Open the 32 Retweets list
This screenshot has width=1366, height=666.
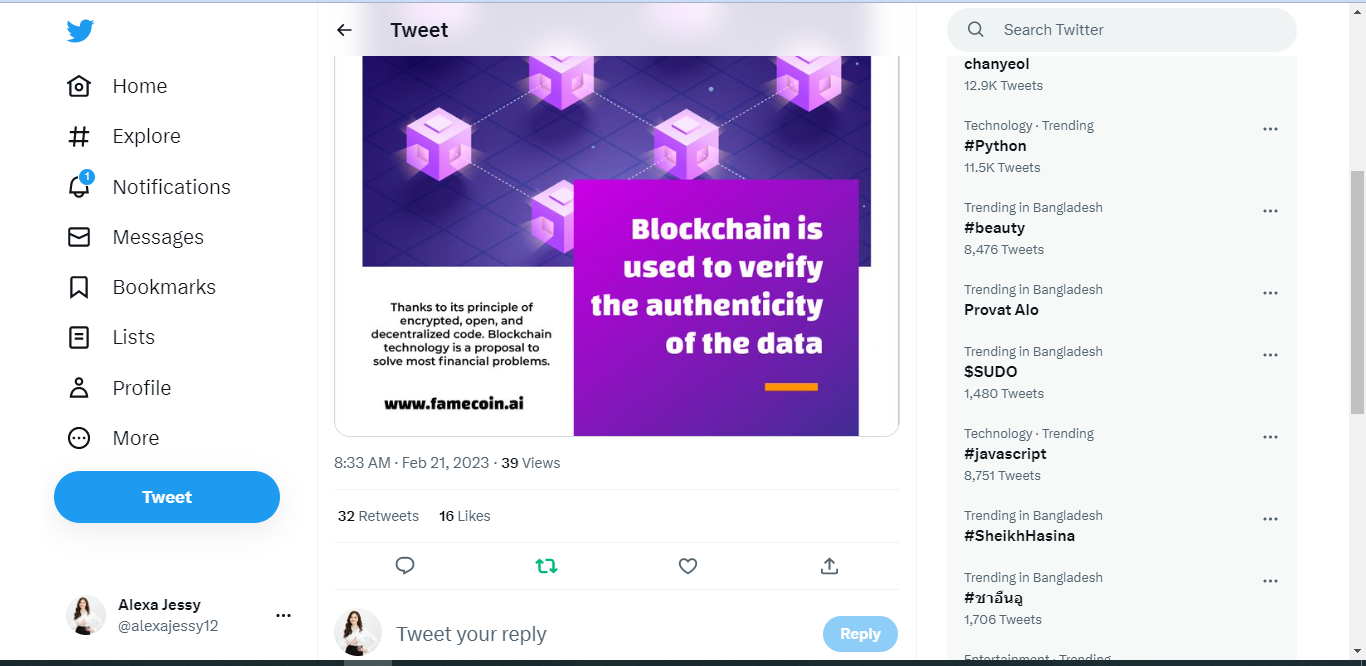tap(378, 516)
